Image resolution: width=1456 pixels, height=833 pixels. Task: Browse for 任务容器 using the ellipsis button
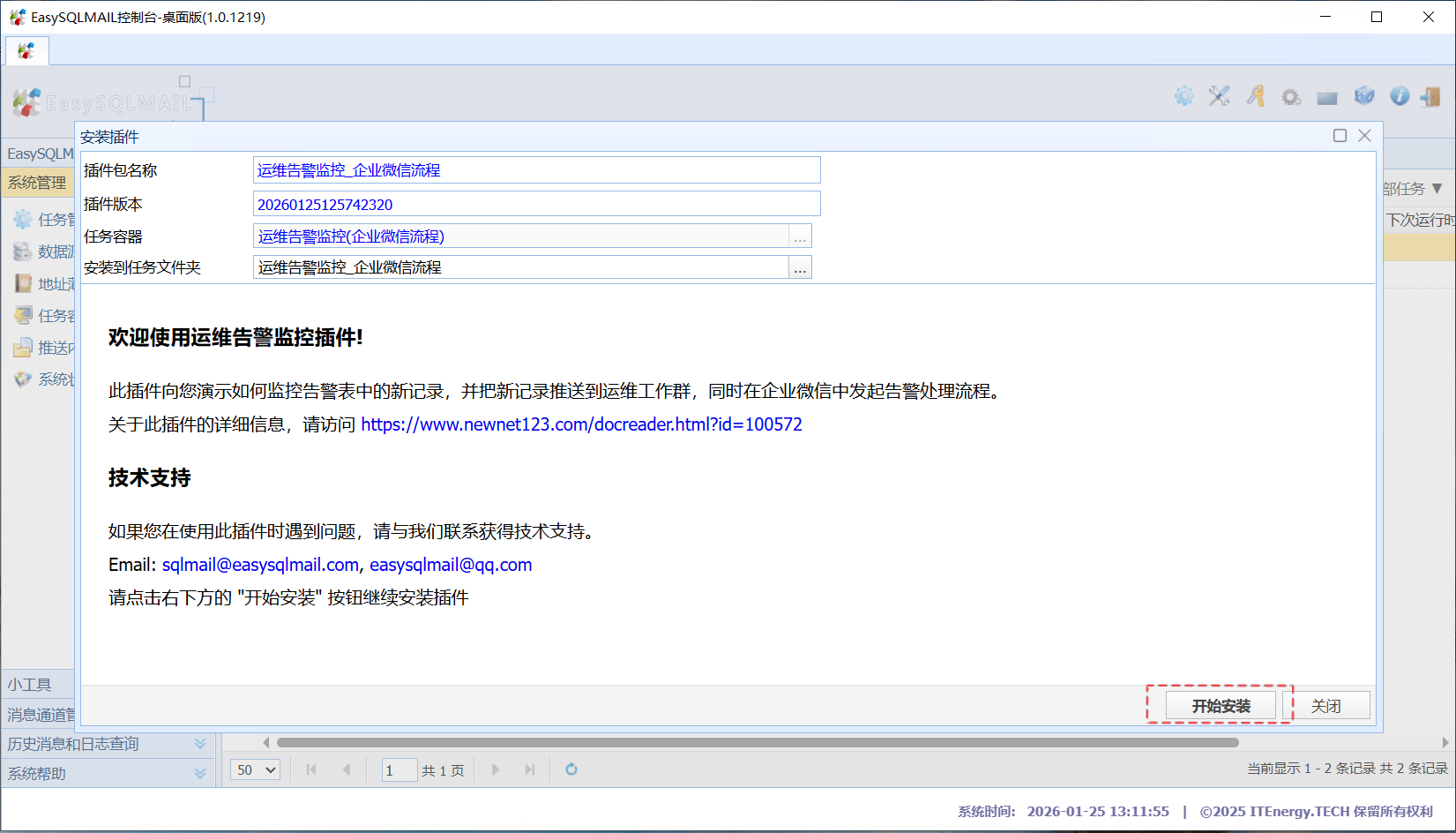(x=800, y=236)
